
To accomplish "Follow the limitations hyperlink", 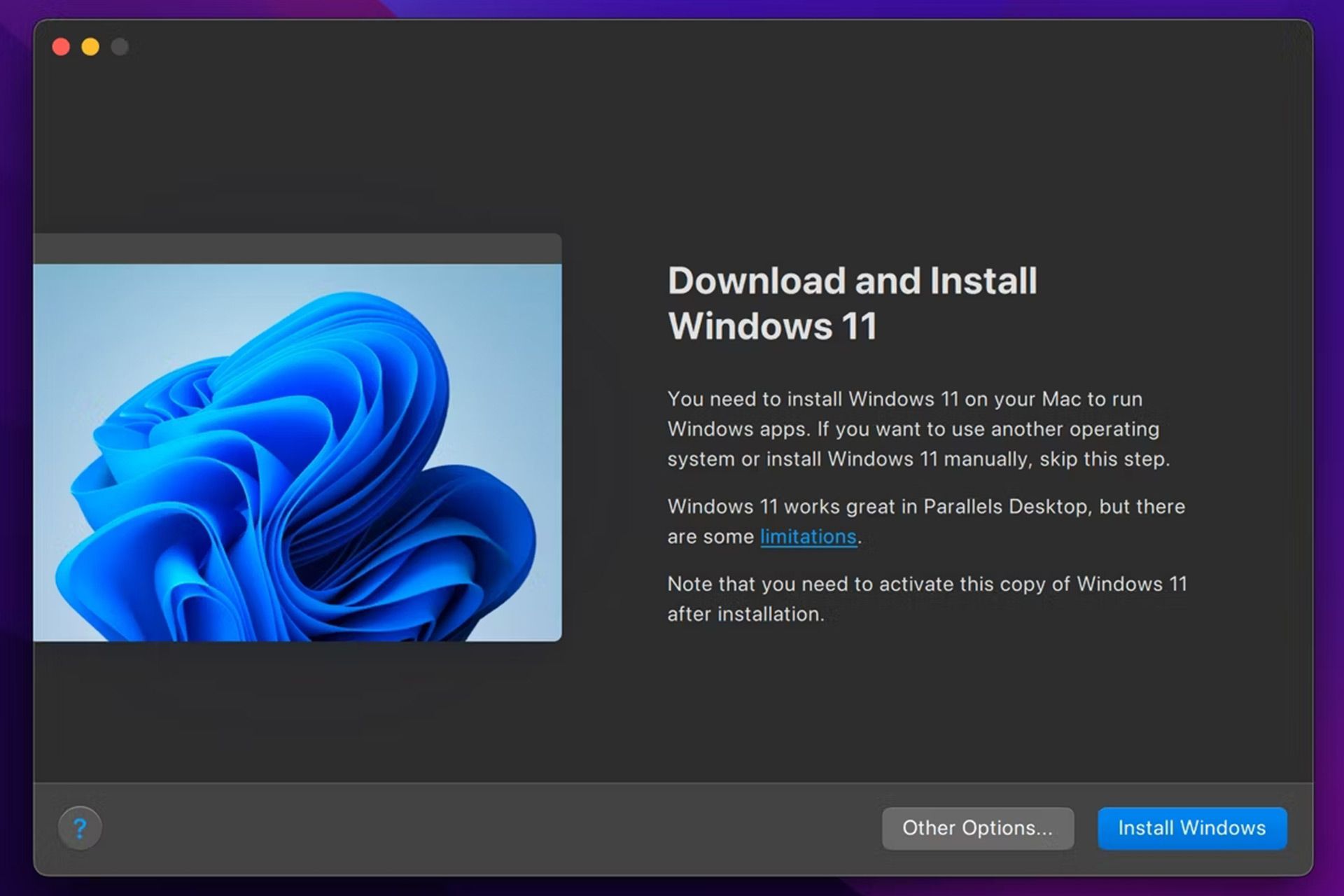I will tap(808, 537).
